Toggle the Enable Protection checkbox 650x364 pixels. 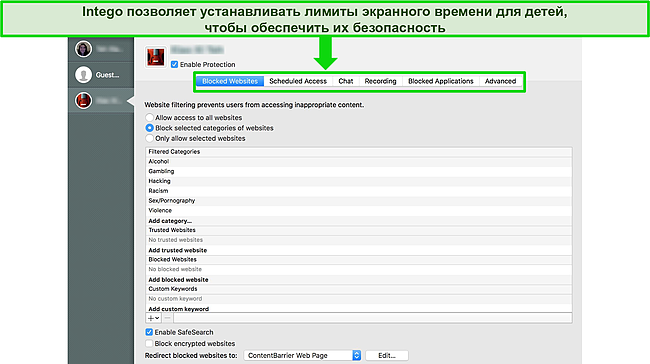click(x=175, y=64)
